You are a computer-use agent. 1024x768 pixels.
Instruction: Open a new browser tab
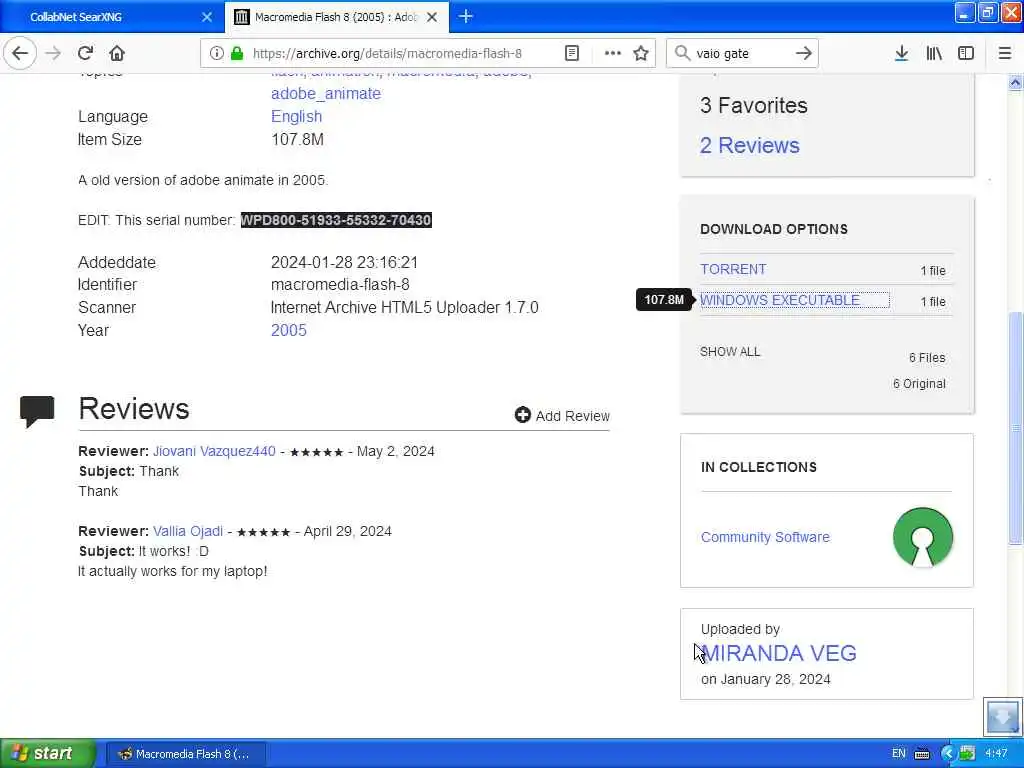[x=466, y=16]
